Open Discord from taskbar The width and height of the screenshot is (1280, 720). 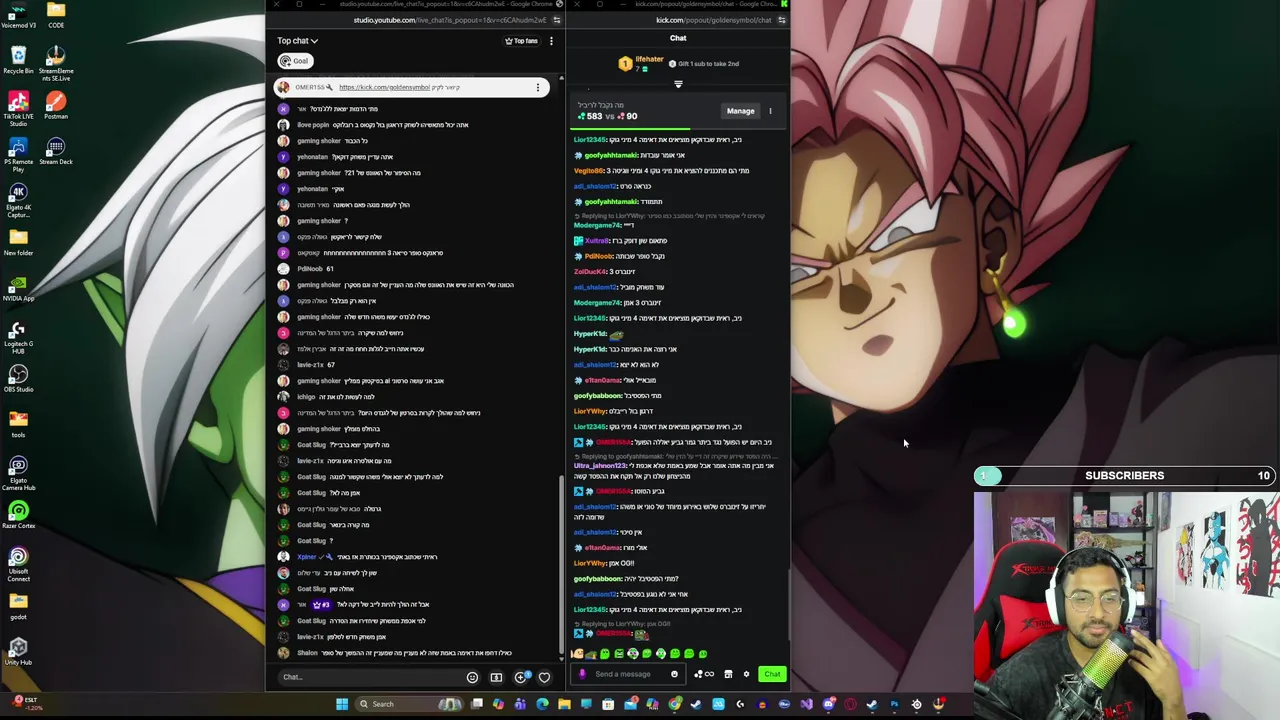(x=828, y=704)
